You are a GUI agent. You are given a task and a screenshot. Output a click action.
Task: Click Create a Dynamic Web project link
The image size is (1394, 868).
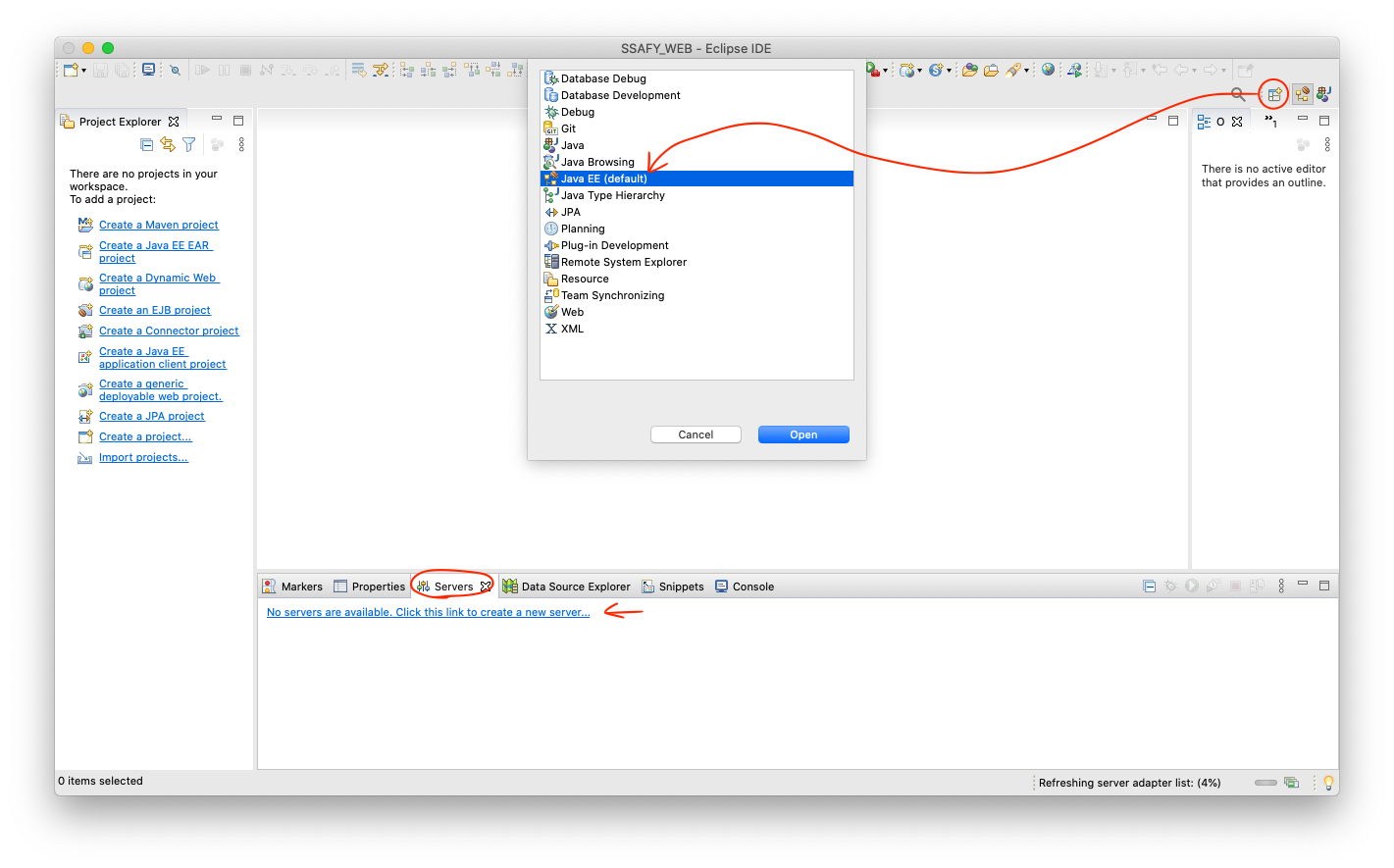click(158, 284)
